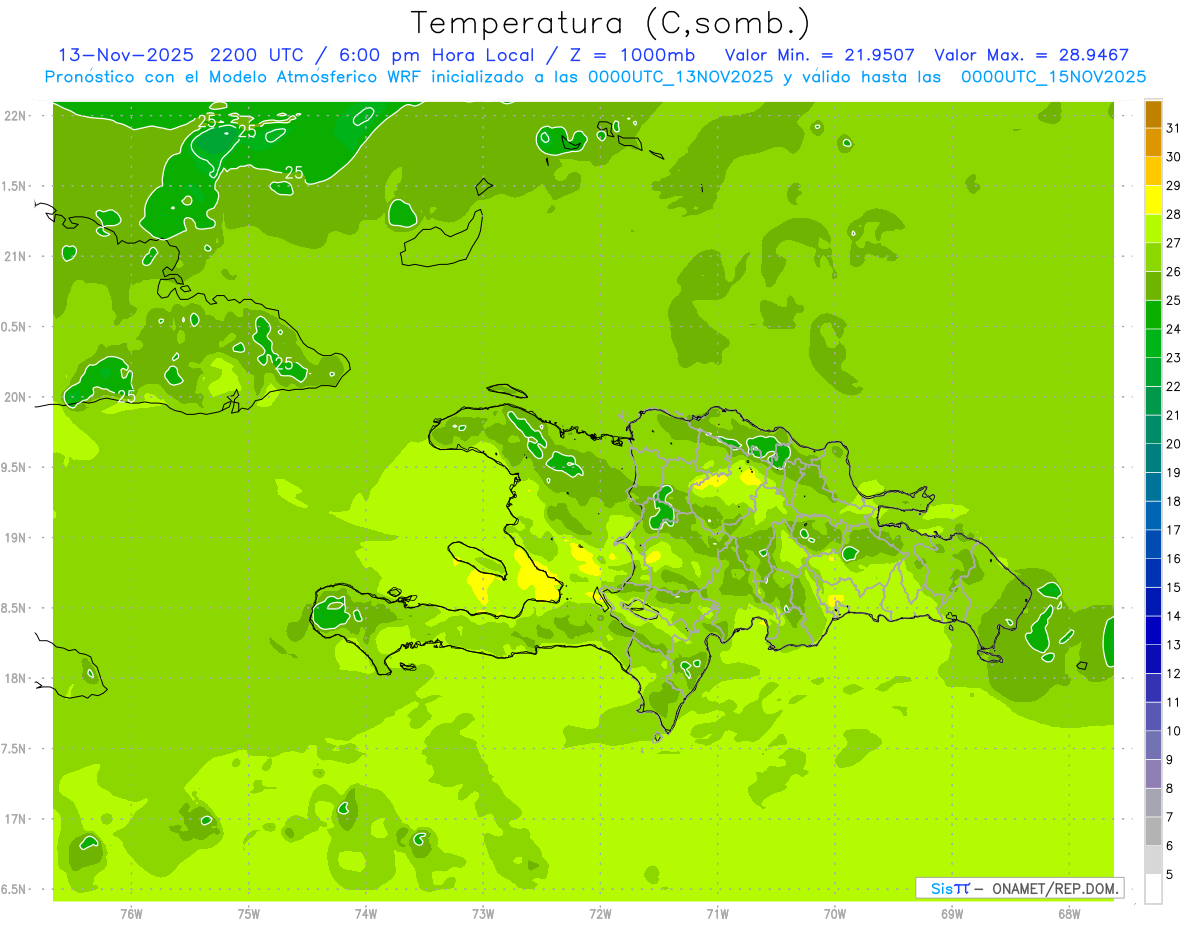Click the "18N" latitude label
Viewport: 1200px width, 927px height.
(15, 678)
